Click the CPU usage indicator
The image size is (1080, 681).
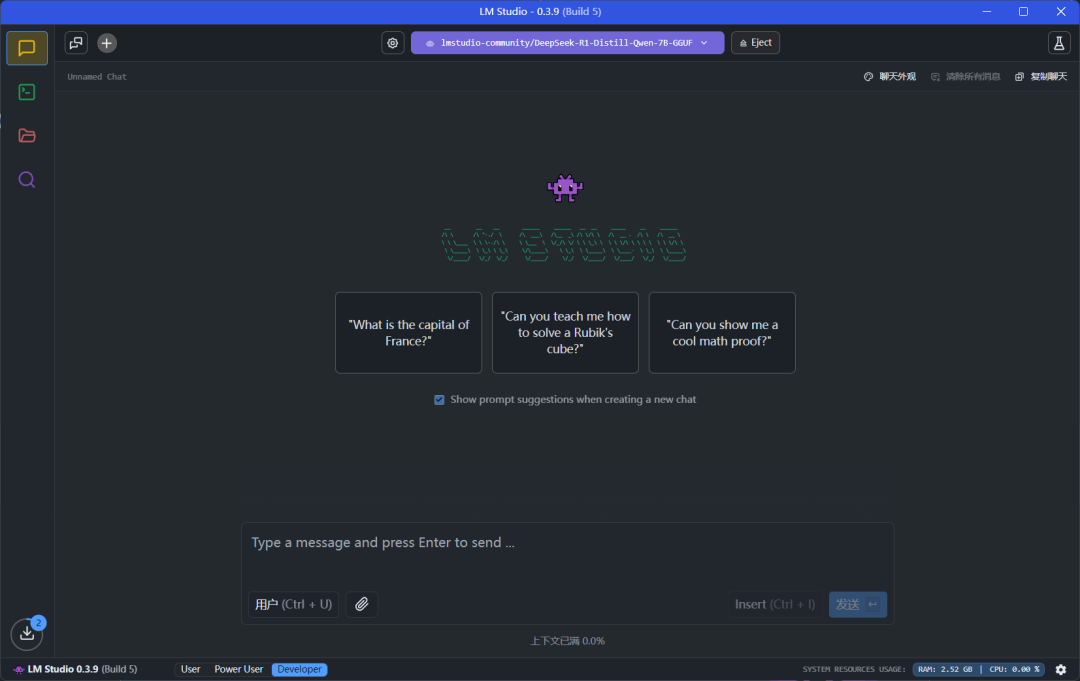coord(1014,669)
